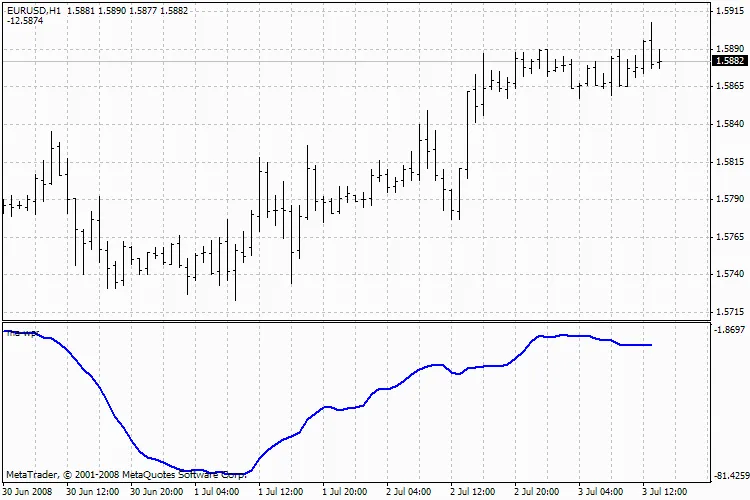Click the MetaTrader MetaQuotes copyright text
Screen dimensions: 750x500
pos(125,474)
